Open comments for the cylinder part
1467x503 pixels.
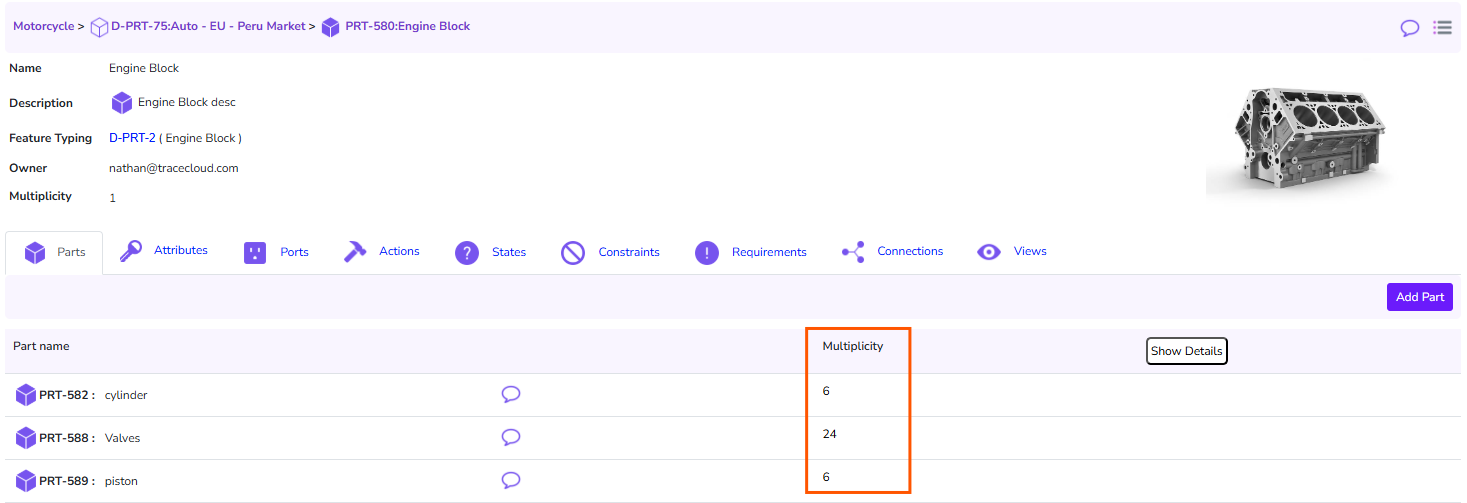click(x=511, y=394)
